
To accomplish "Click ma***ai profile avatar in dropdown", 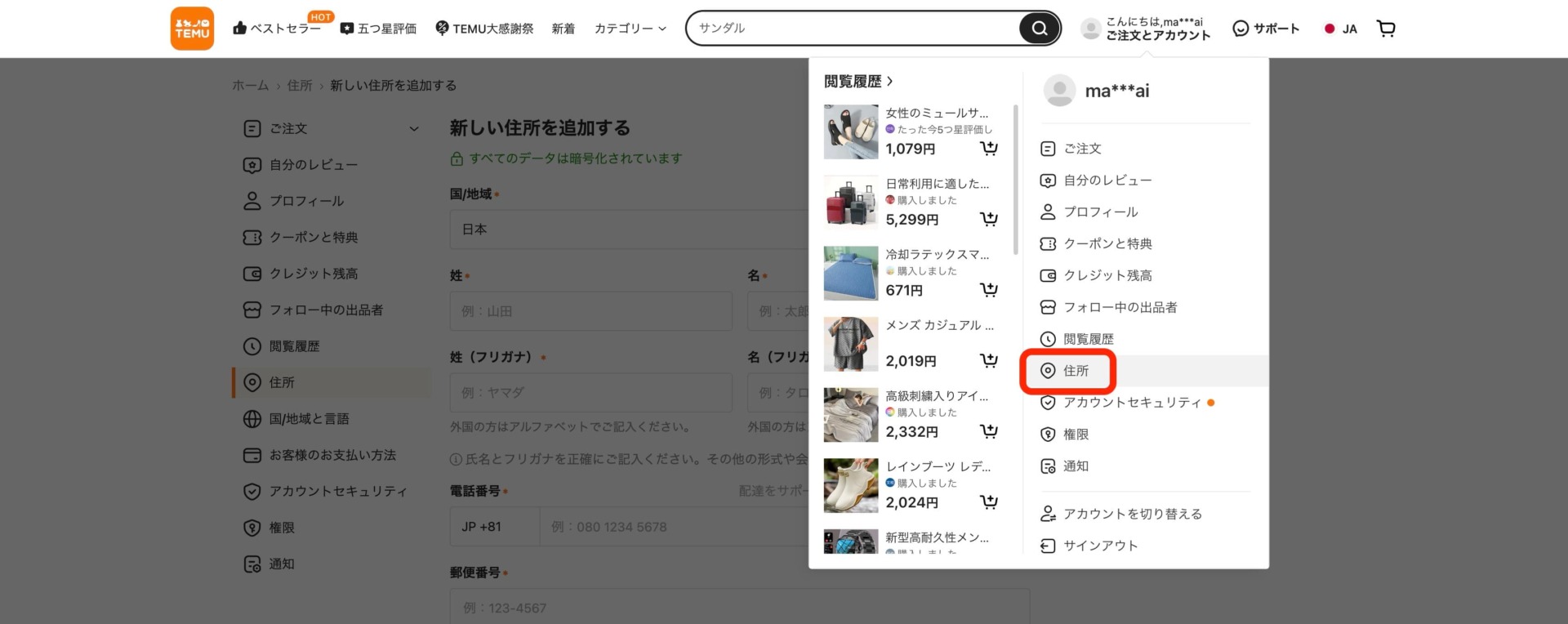I will coord(1059,91).
